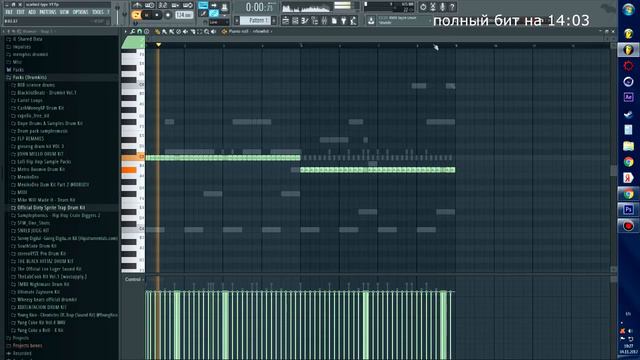Open the Control lane selector dropdown

134,280
